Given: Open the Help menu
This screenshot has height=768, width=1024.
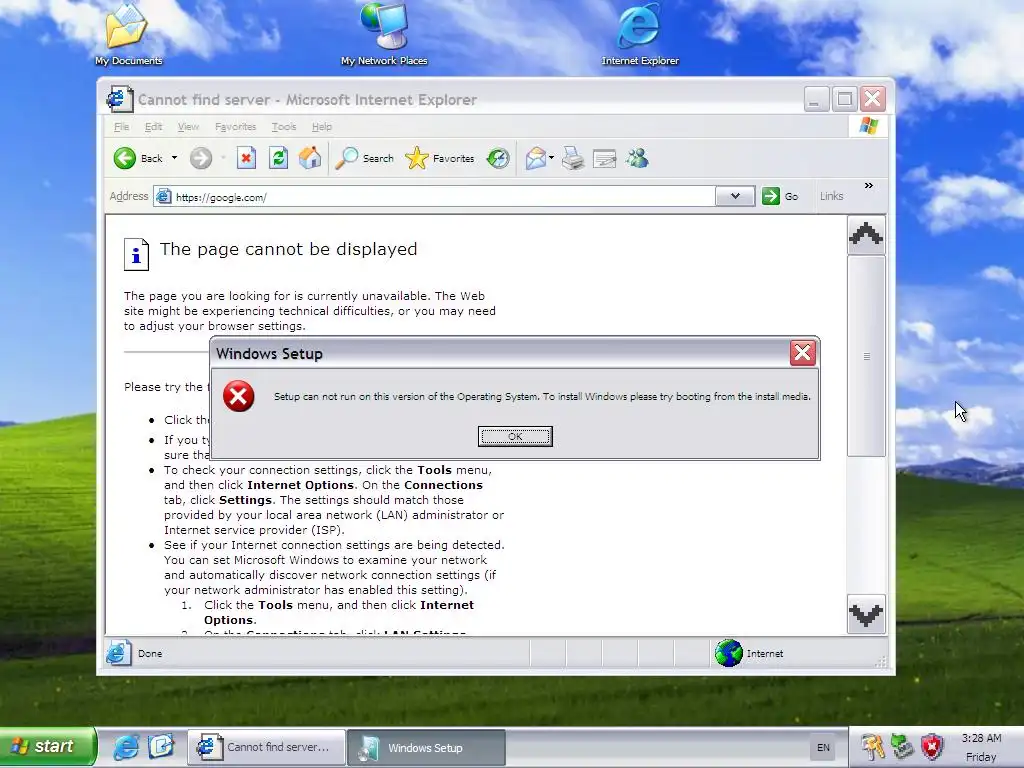Looking at the screenshot, I should click(321, 127).
